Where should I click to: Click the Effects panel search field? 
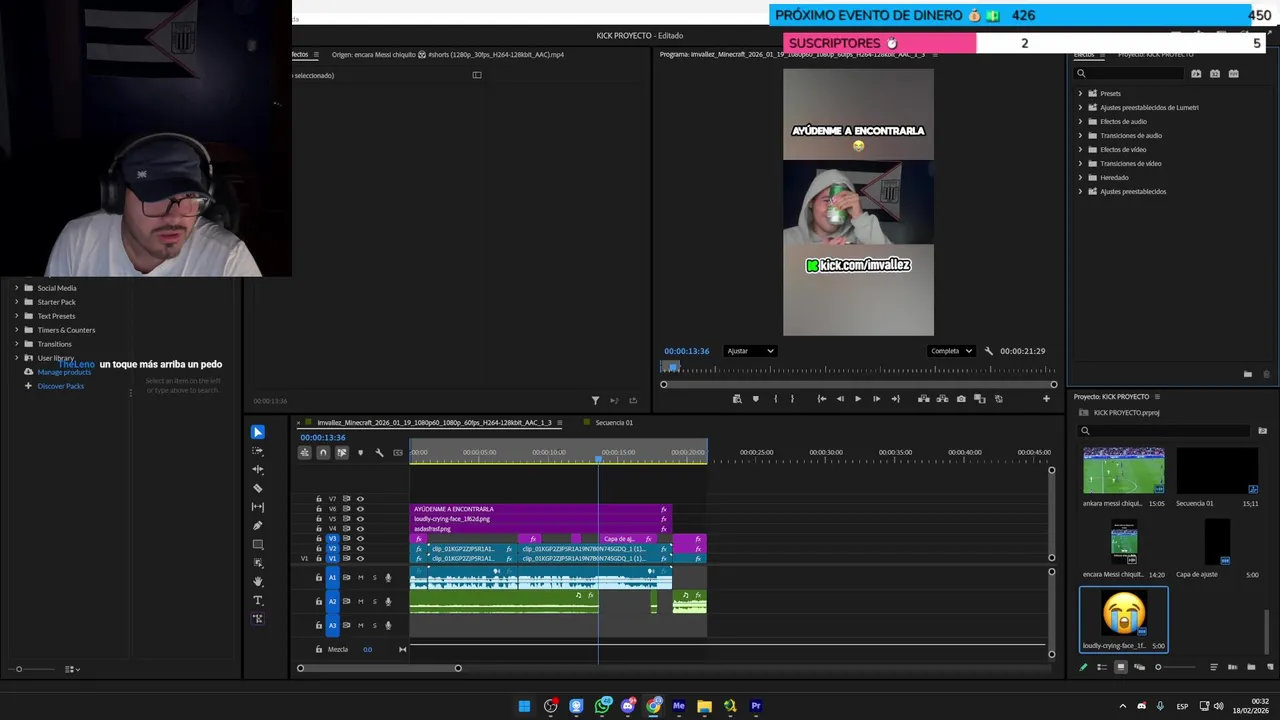pos(1130,74)
